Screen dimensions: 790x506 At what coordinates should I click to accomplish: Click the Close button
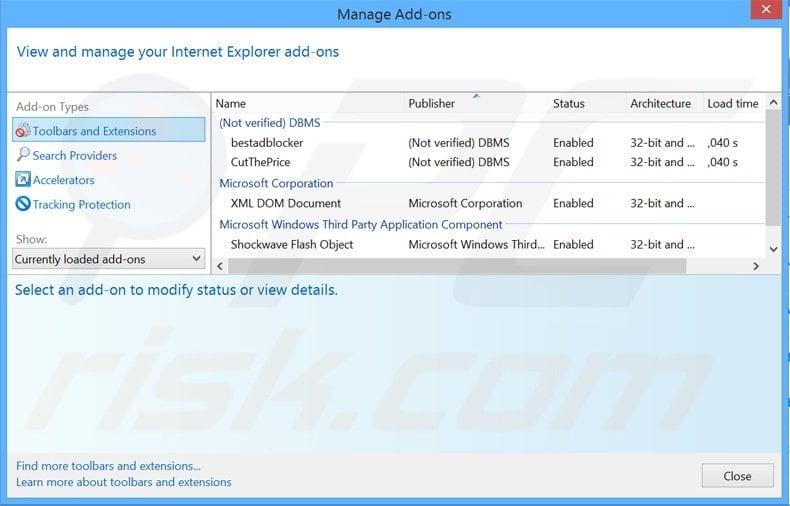pyautogui.click(x=737, y=476)
